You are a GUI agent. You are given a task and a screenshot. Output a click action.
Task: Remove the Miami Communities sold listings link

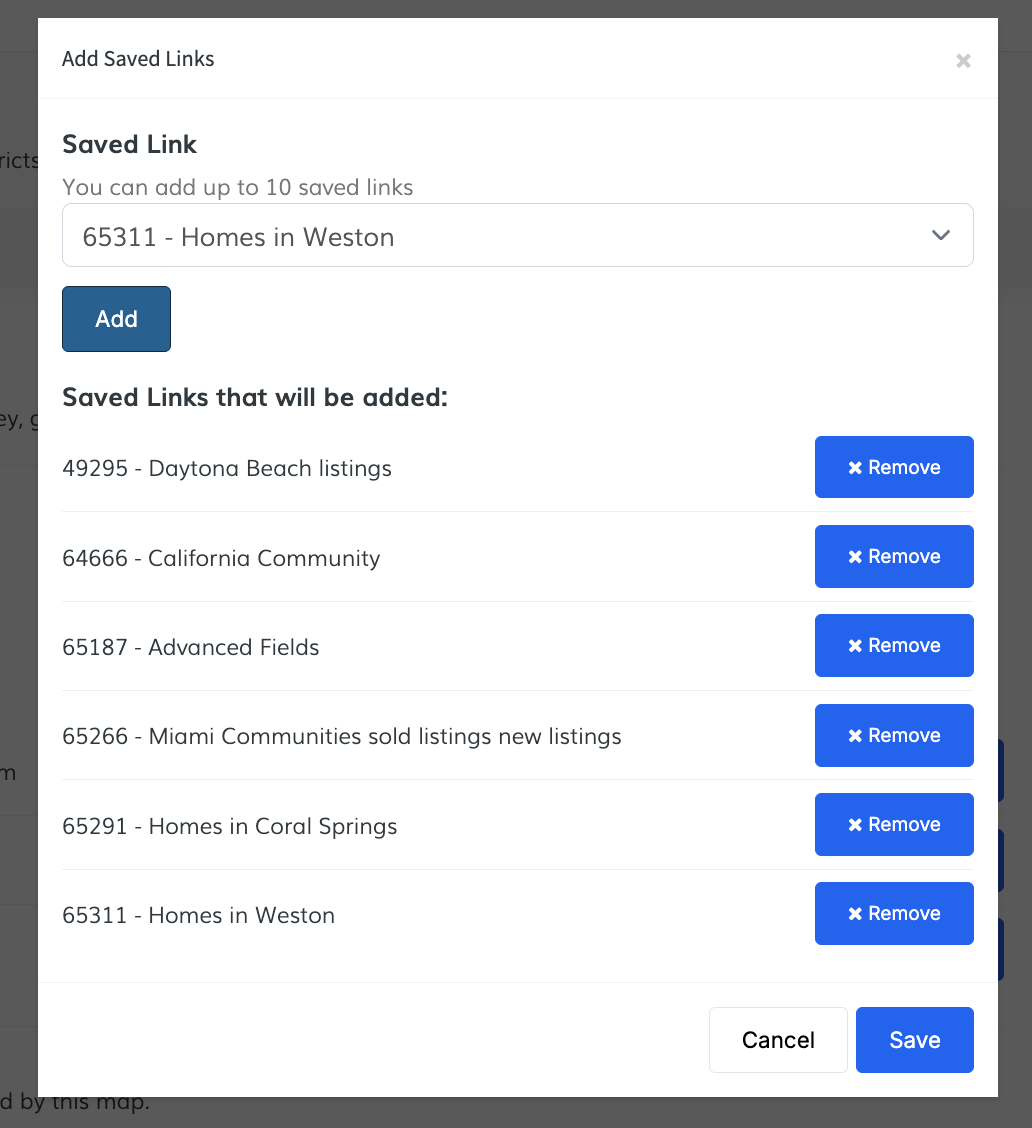pos(893,735)
